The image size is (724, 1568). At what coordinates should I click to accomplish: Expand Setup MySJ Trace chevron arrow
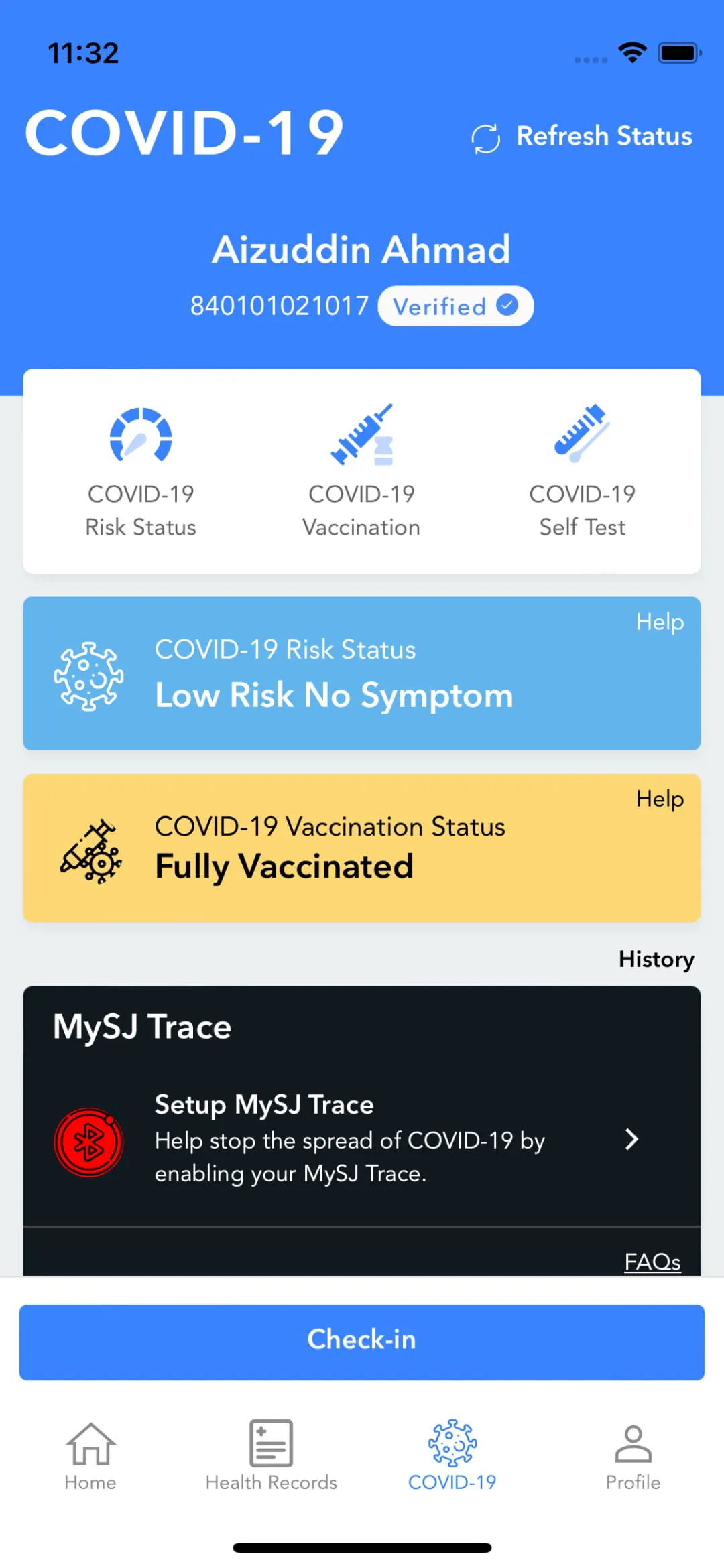(631, 1139)
